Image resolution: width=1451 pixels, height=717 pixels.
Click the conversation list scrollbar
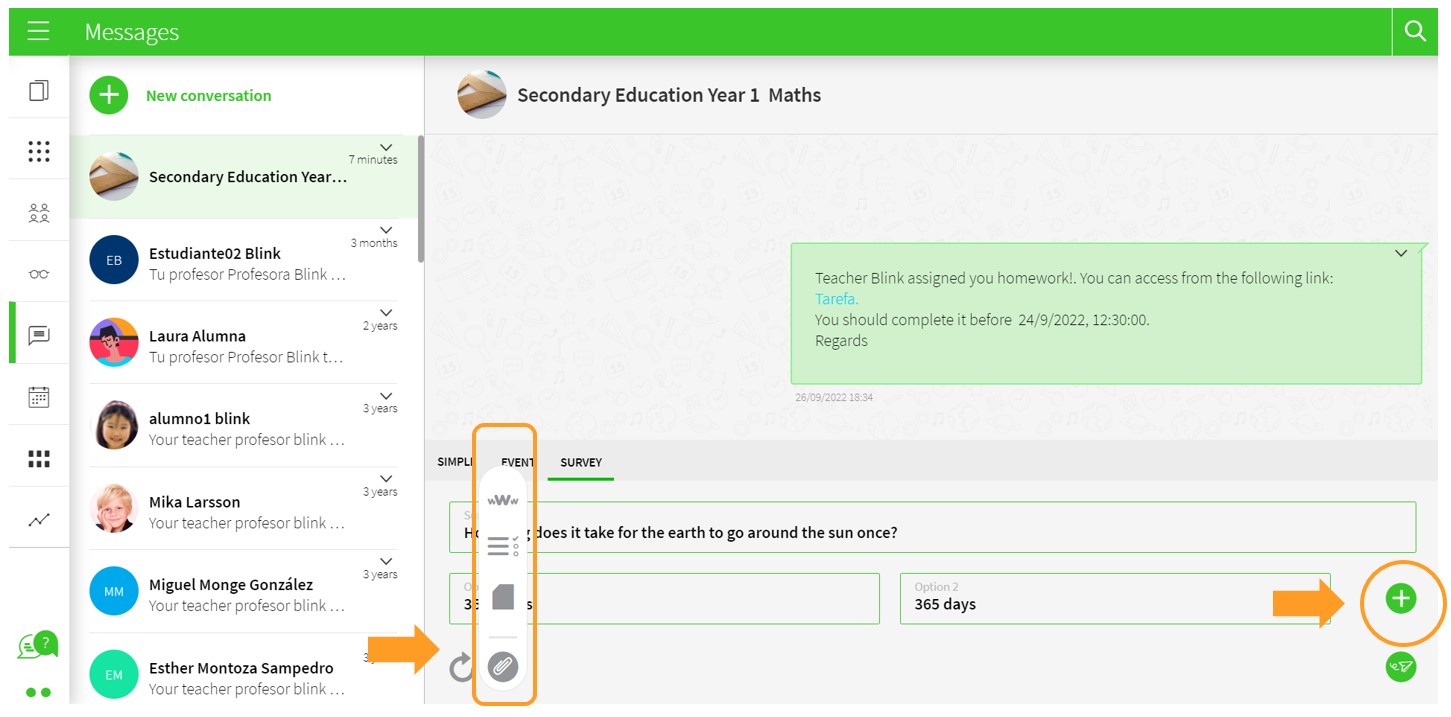[420, 200]
